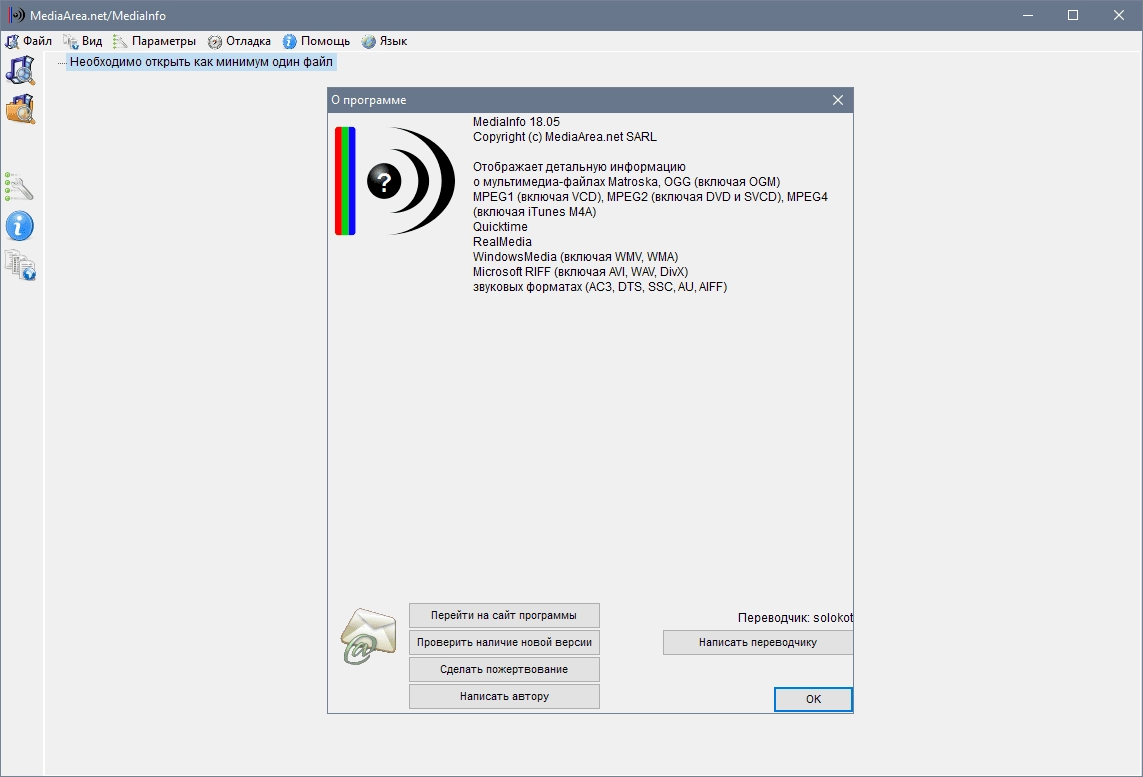Image resolution: width=1143 pixels, height=777 pixels.
Task: Click the Написать переводчику button
Action: pos(757,642)
